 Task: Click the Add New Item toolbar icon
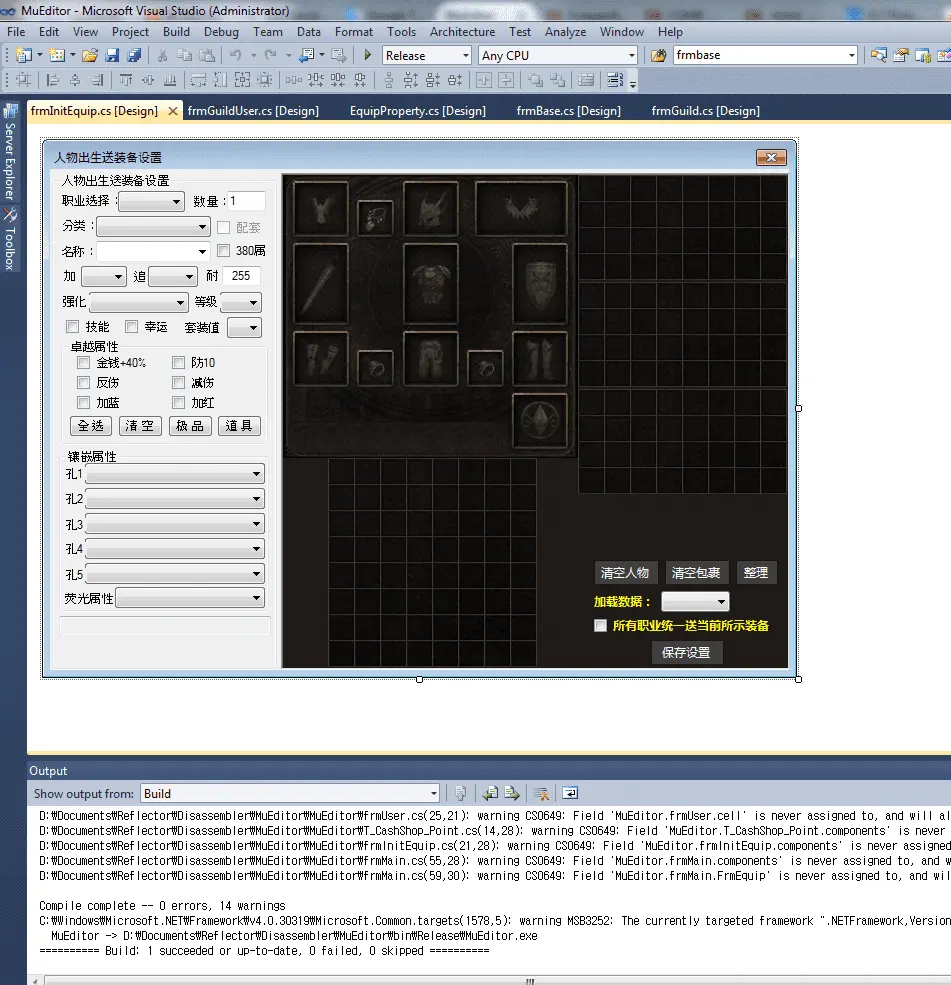(57, 55)
